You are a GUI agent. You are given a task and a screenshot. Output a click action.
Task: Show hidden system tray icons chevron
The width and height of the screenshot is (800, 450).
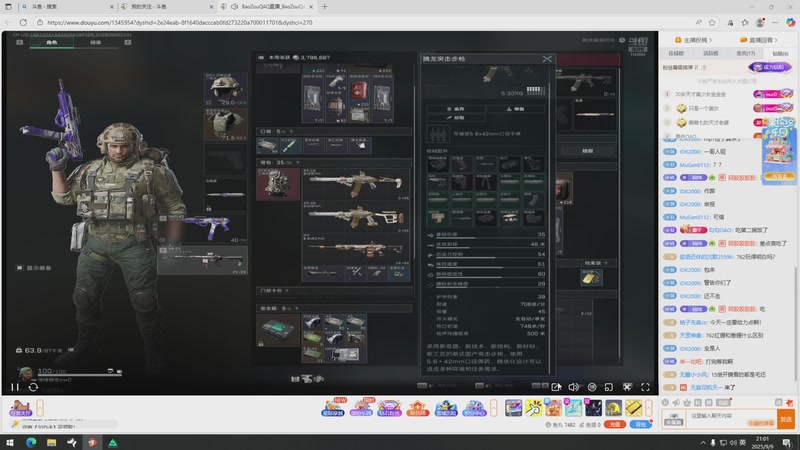coord(703,442)
